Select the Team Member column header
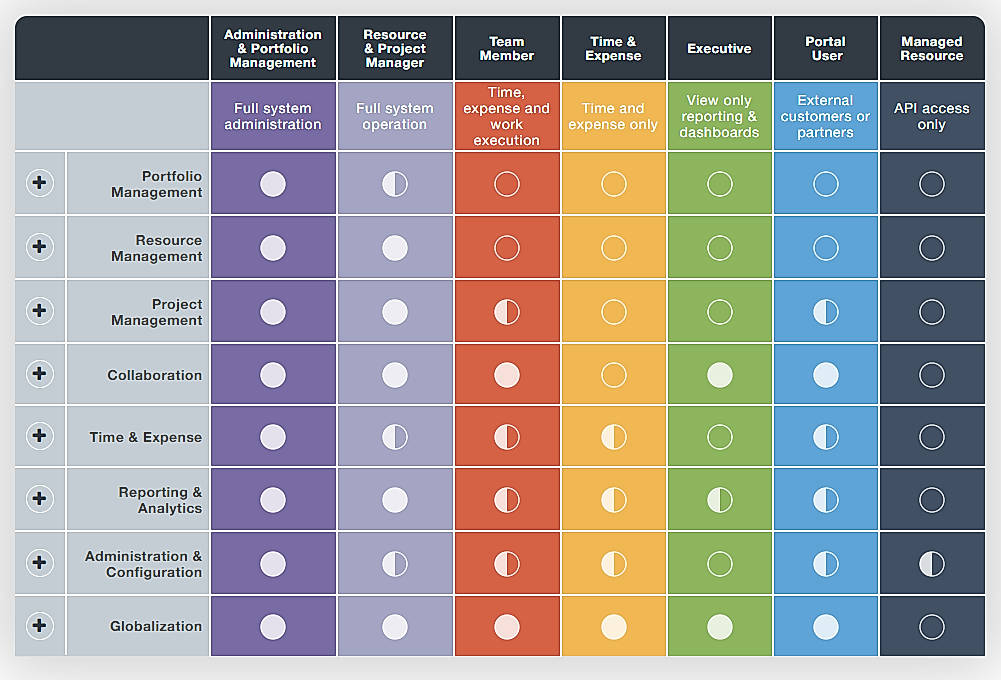Image resolution: width=1001 pixels, height=680 pixels. coord(507,48)
